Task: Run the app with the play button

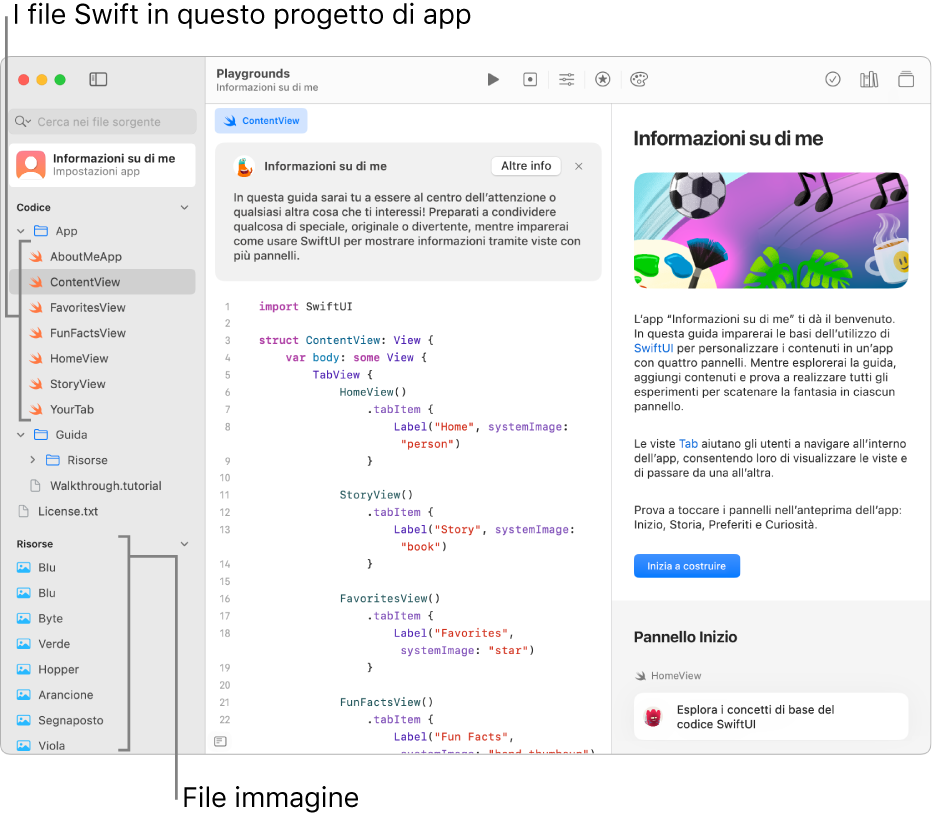Action: pos(493,79)
